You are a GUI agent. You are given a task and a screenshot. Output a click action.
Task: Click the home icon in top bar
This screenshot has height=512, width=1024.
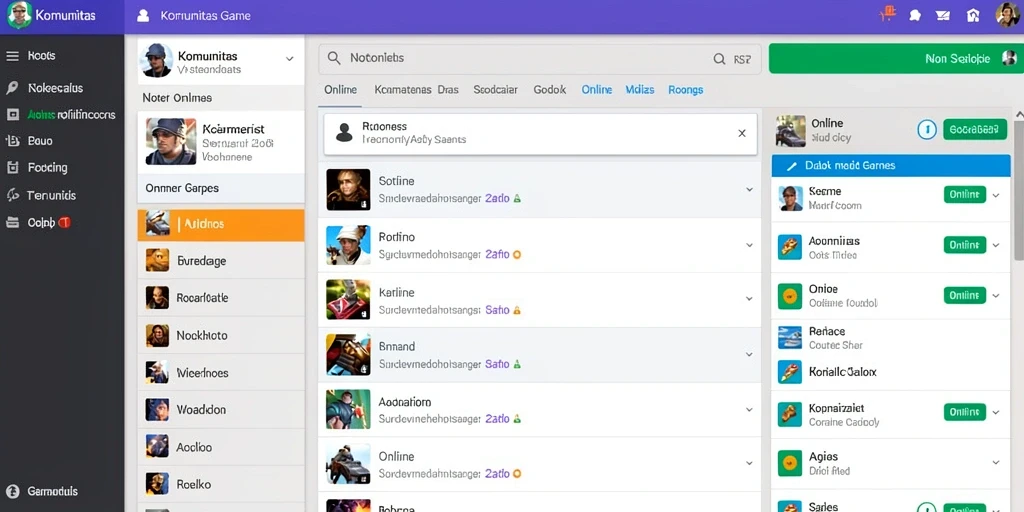(972, 15)
